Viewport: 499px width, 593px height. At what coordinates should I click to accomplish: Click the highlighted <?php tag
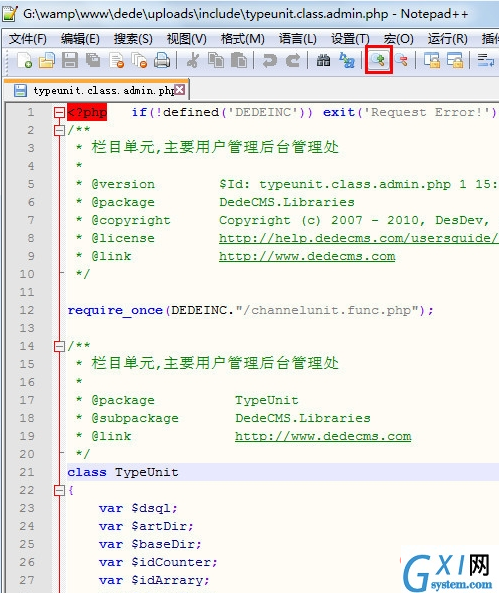point(87,112)
